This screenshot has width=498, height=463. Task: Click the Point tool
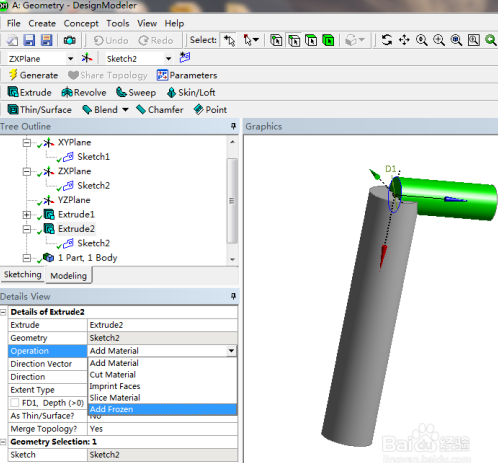pyautogui.click(x=210, y=110)
